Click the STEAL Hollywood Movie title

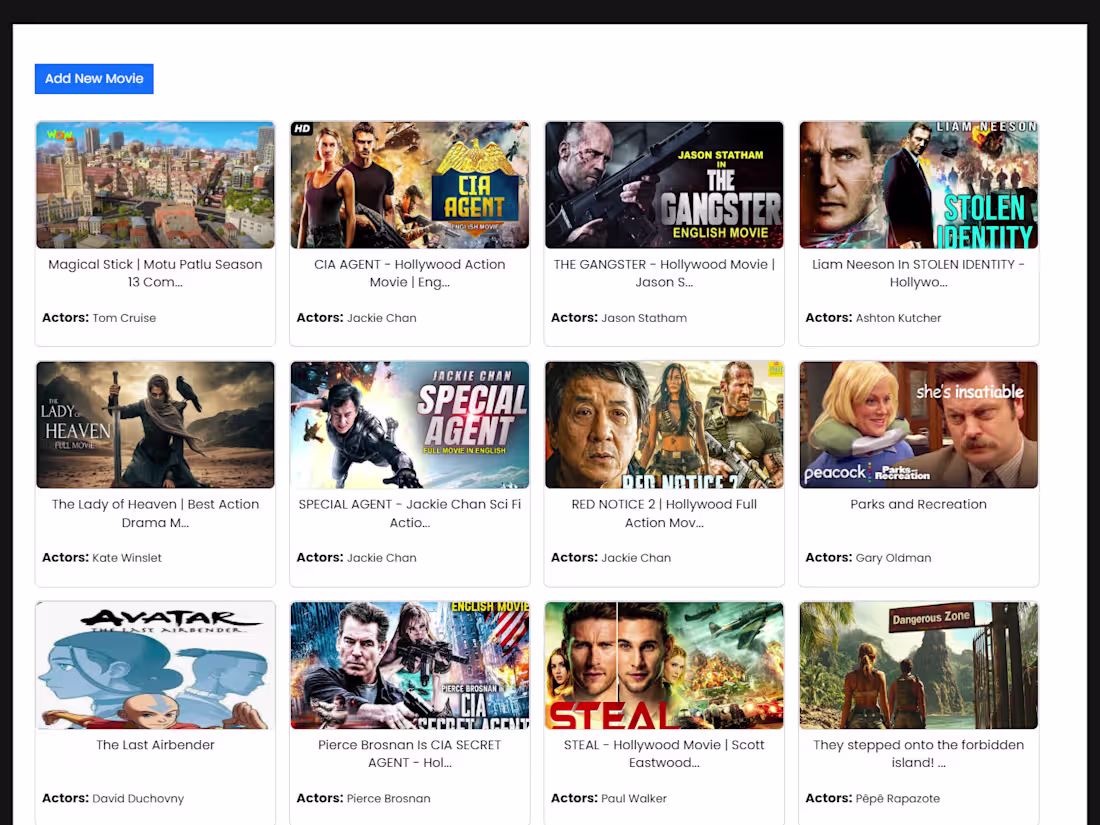point(663,753)
